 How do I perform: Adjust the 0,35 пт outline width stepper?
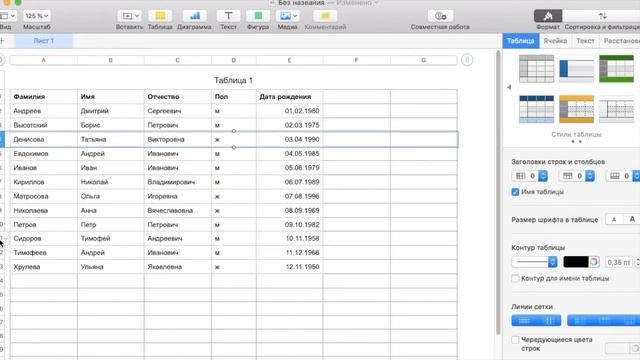click(x=637, y=262)
